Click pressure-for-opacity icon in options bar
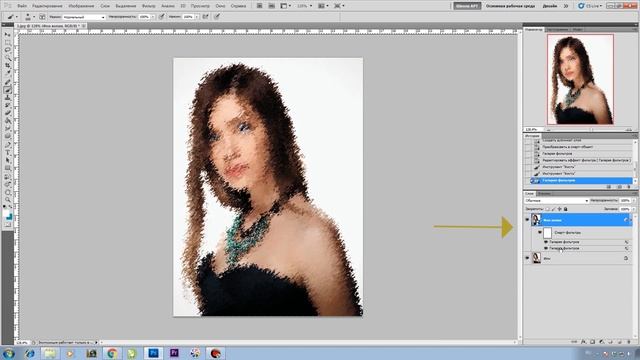Viewport: 640px width, 360px height. click(162, 17)
